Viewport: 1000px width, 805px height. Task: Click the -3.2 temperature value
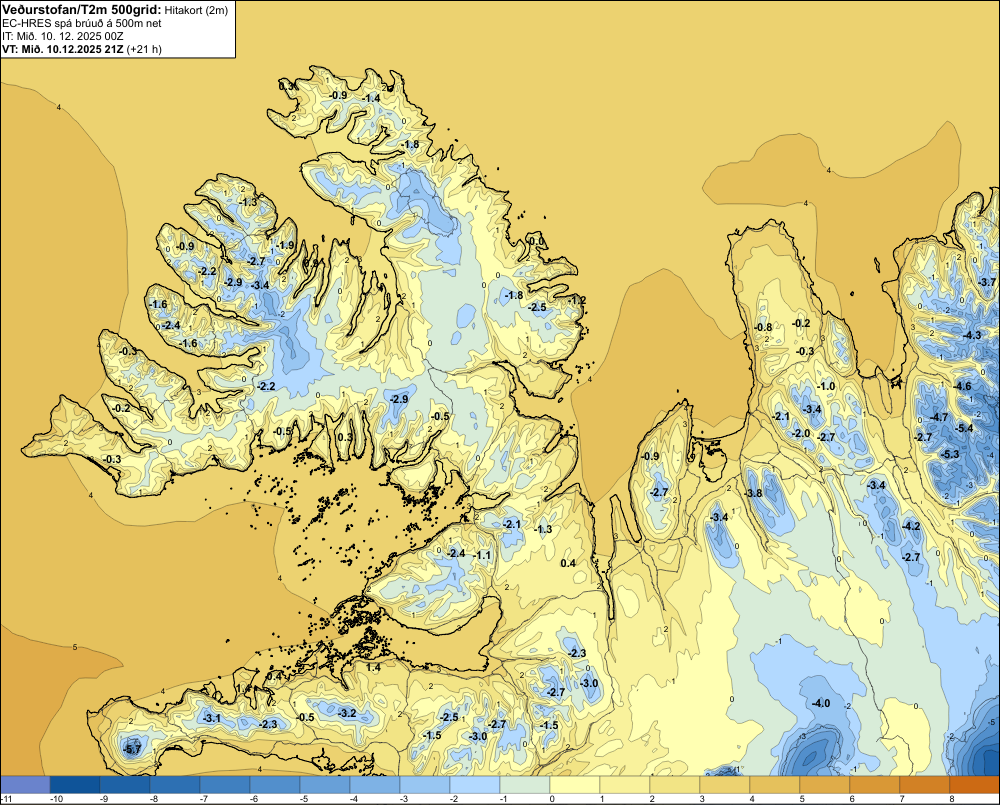click(347, 713)
